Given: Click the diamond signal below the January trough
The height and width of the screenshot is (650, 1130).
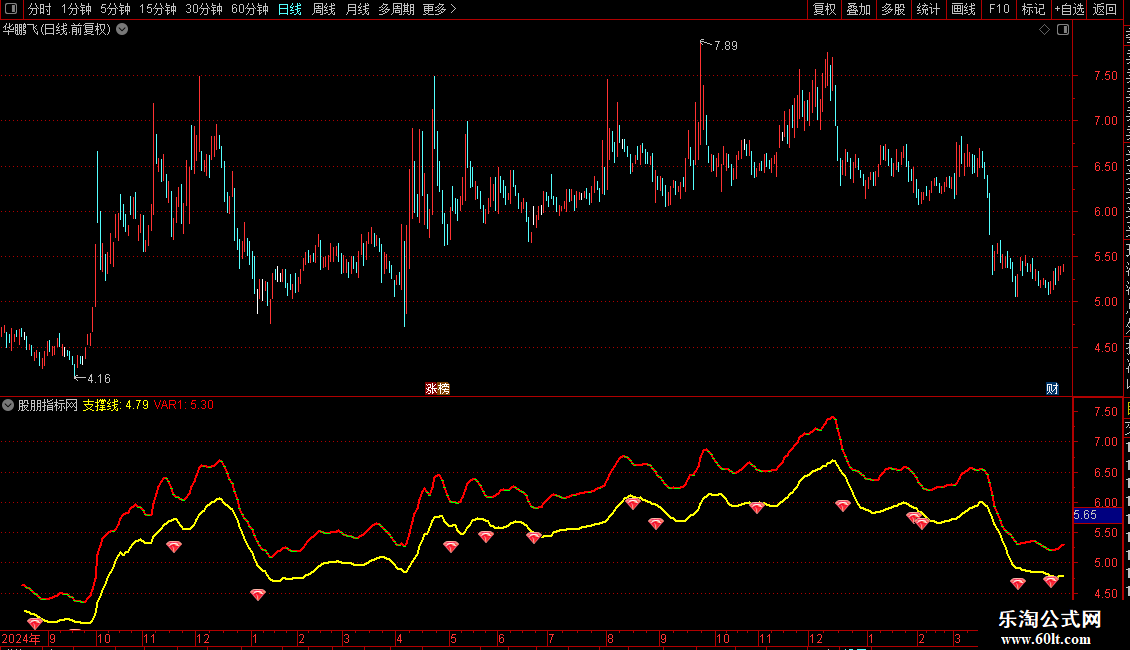Looking at the screenshot, I should point(257,595).
